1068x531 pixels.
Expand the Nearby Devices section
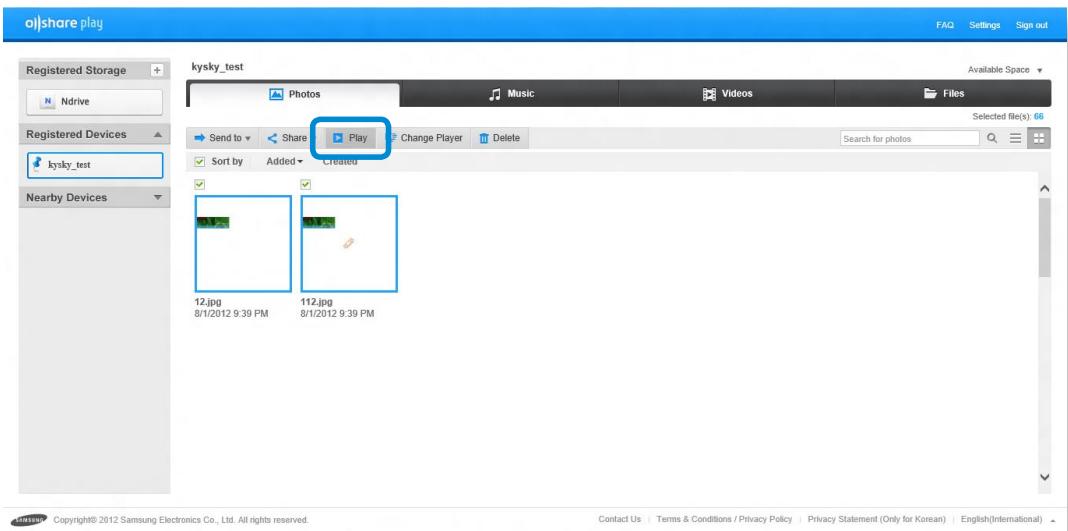pos(157,197)
